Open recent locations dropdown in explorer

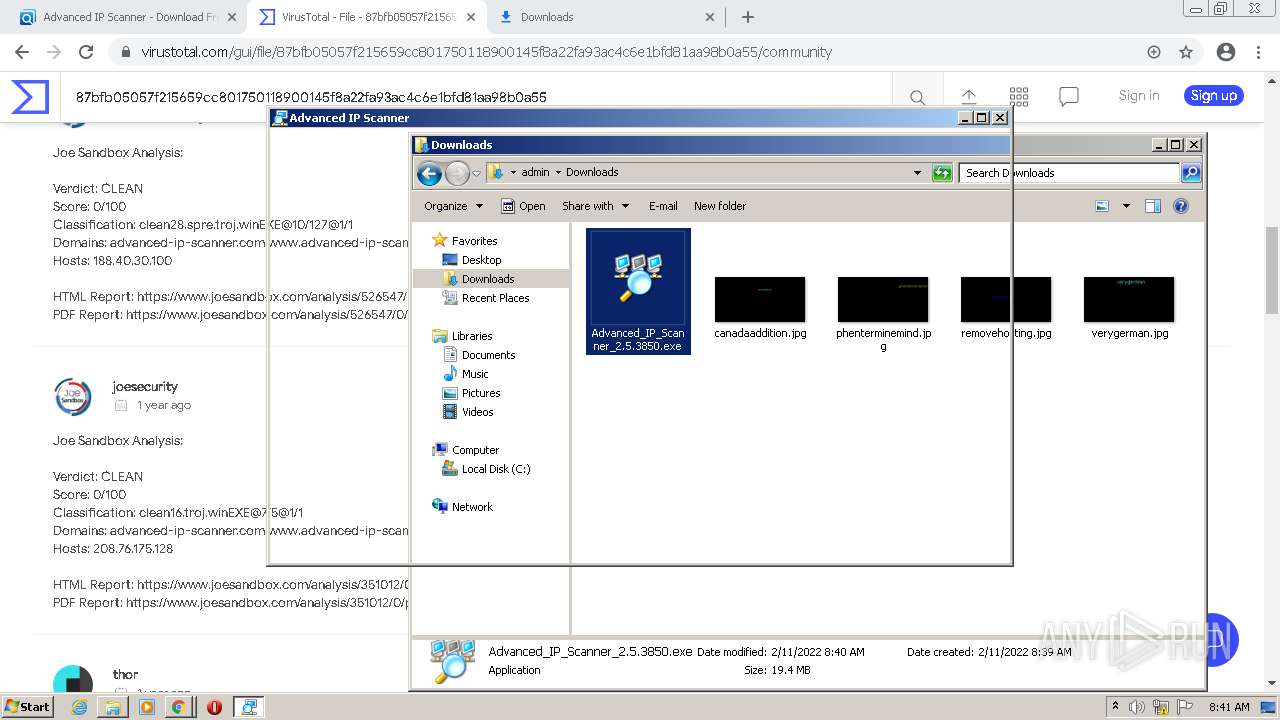476,173
